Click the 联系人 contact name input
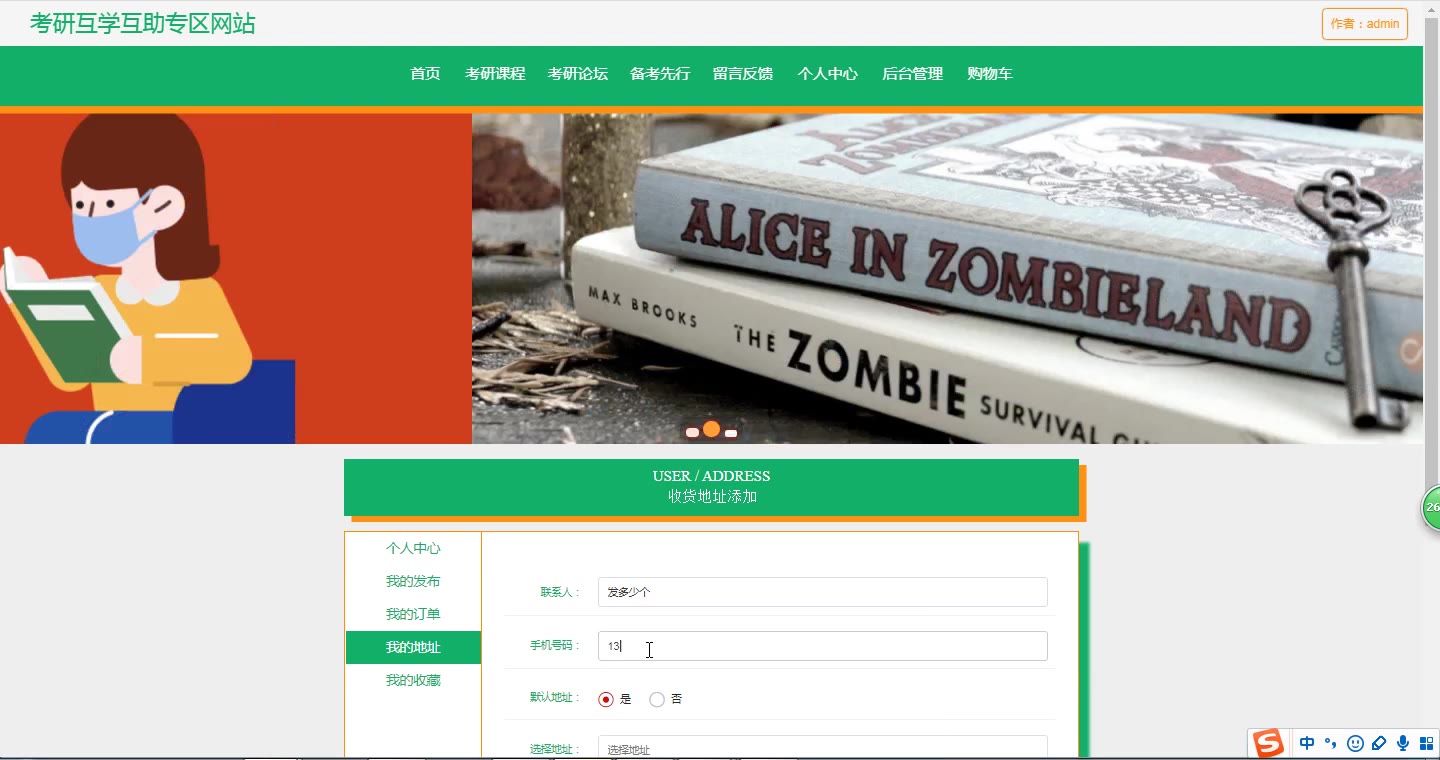 pos(822,592)
